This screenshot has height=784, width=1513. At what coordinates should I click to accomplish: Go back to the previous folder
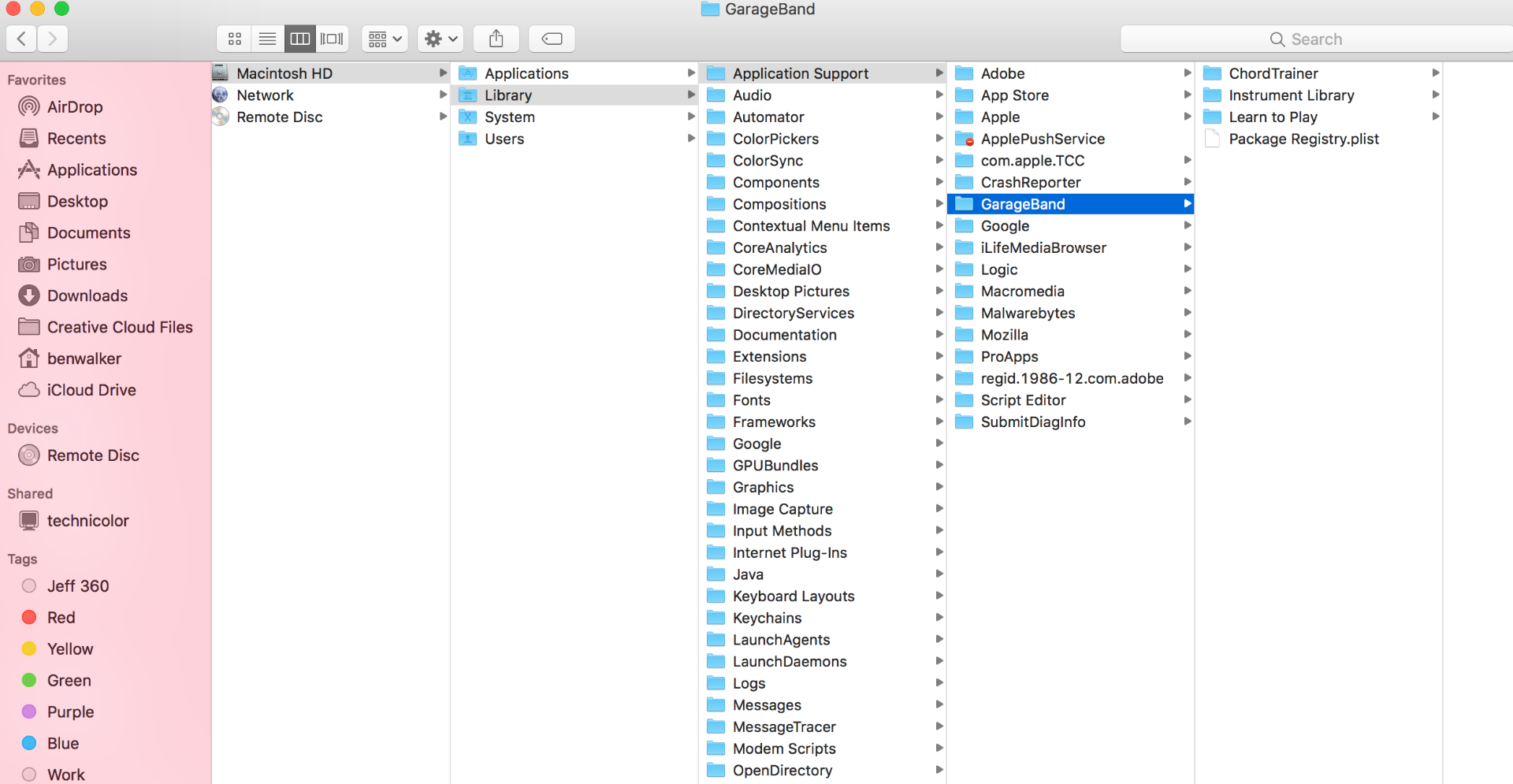[21, 39]
